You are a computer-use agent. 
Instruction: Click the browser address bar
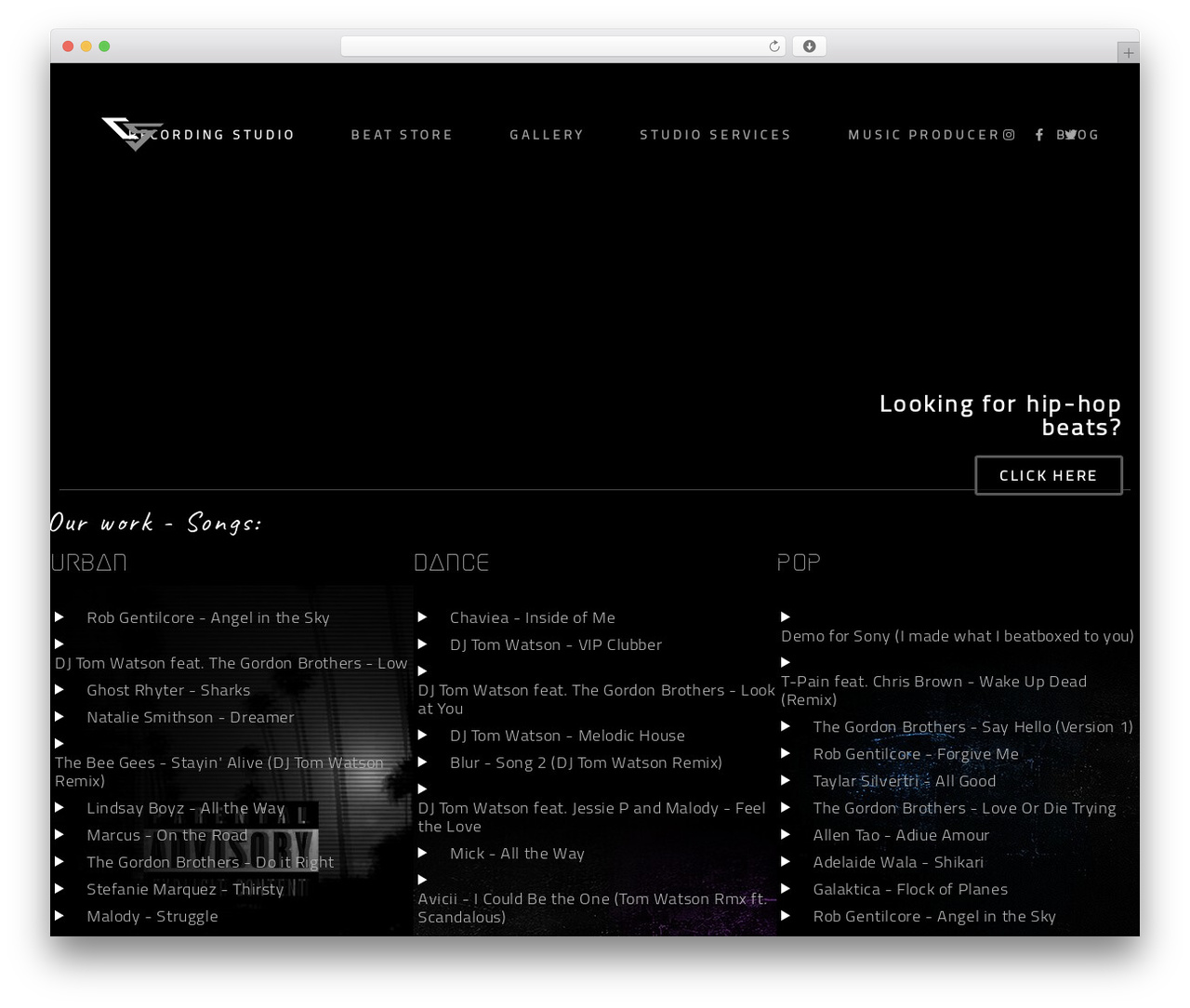pyautogui.click(x=563, y=46)
